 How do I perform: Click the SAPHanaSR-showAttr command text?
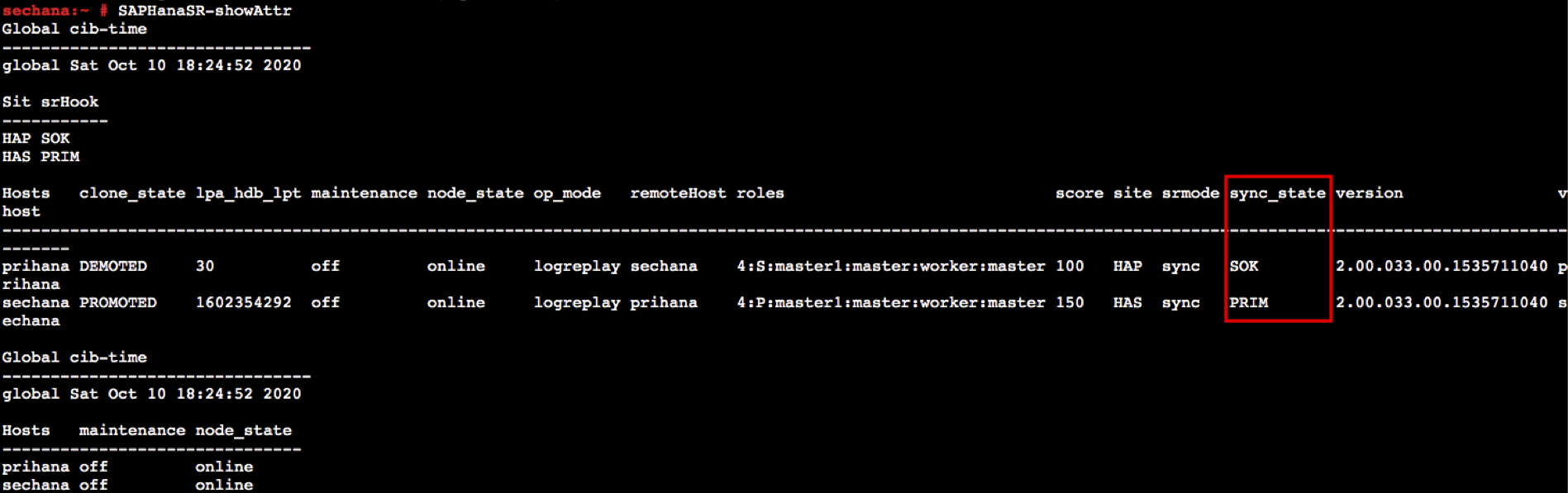coord(204,11)
